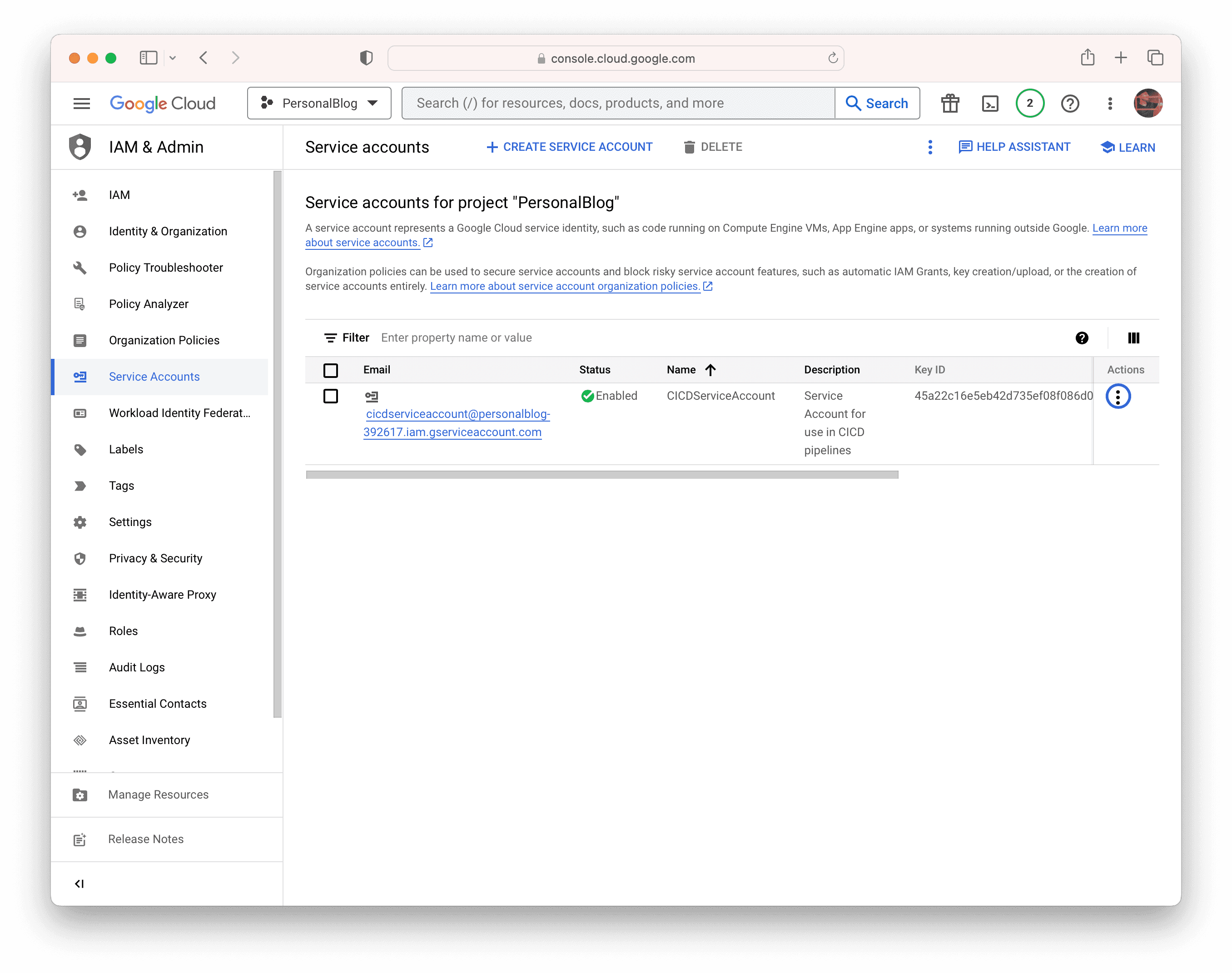Open Help Assistant panel
1232x973 pixels.
(x=1014, y=147)
